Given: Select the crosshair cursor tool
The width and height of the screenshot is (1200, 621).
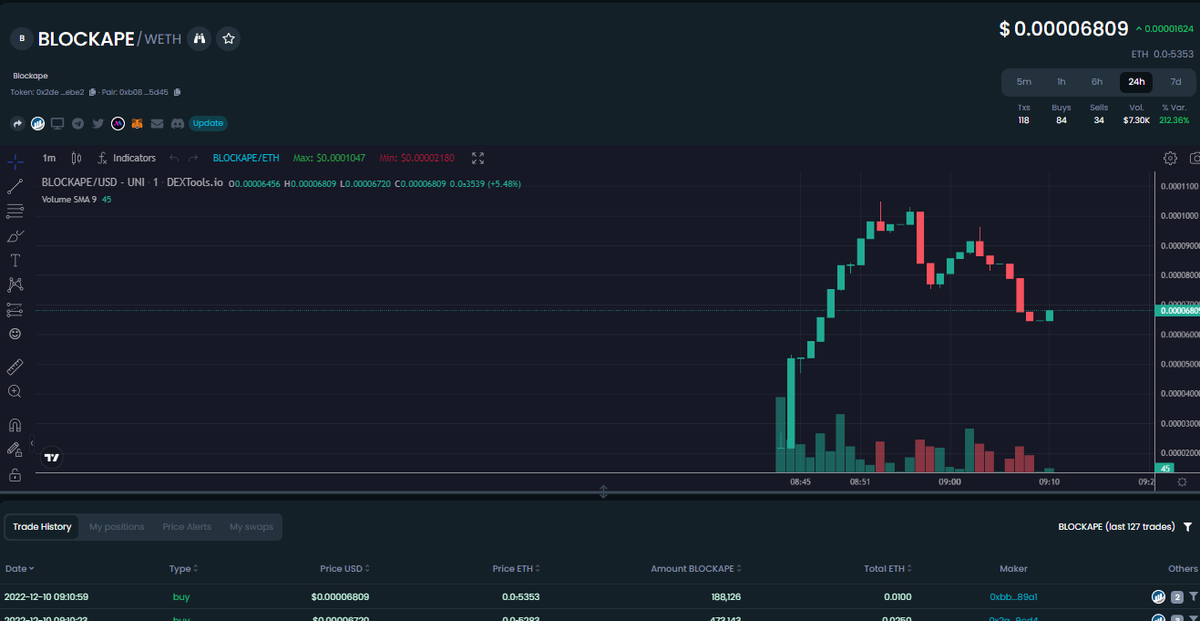Looking at the screenshot, I should [15, 161].
